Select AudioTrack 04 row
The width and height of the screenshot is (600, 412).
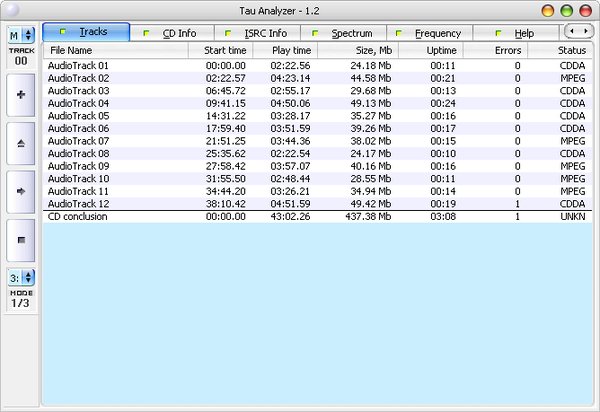coord(318,103)
